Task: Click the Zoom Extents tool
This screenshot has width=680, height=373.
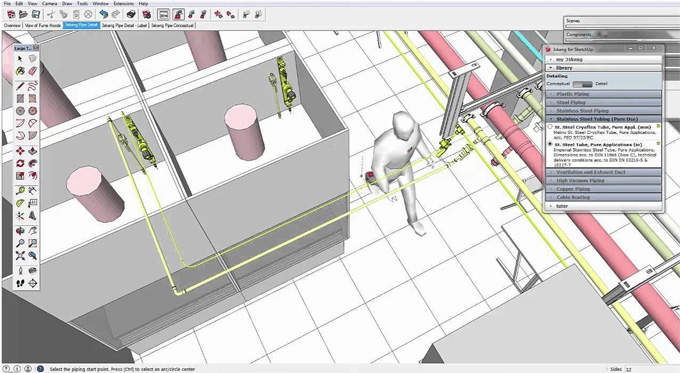Action: [x=20, y=256]
